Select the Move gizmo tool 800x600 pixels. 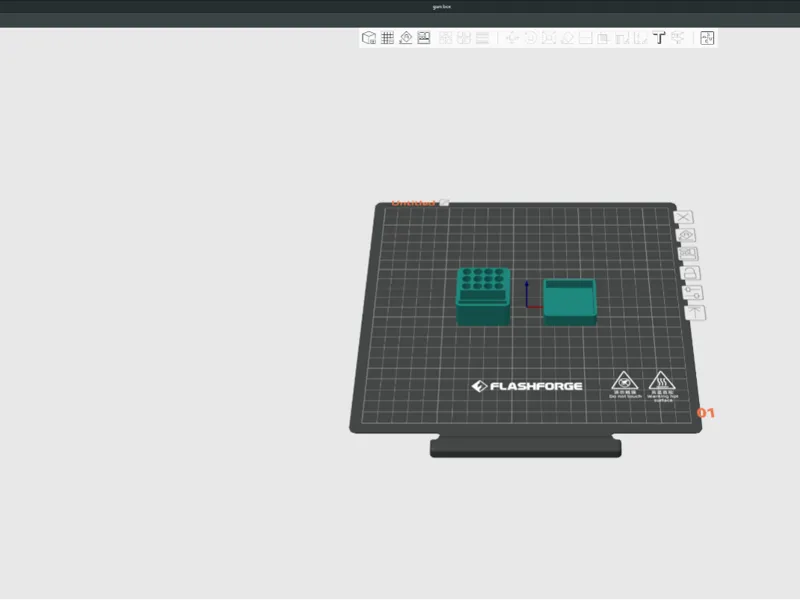pyautogui.click(x=512, y=38)
